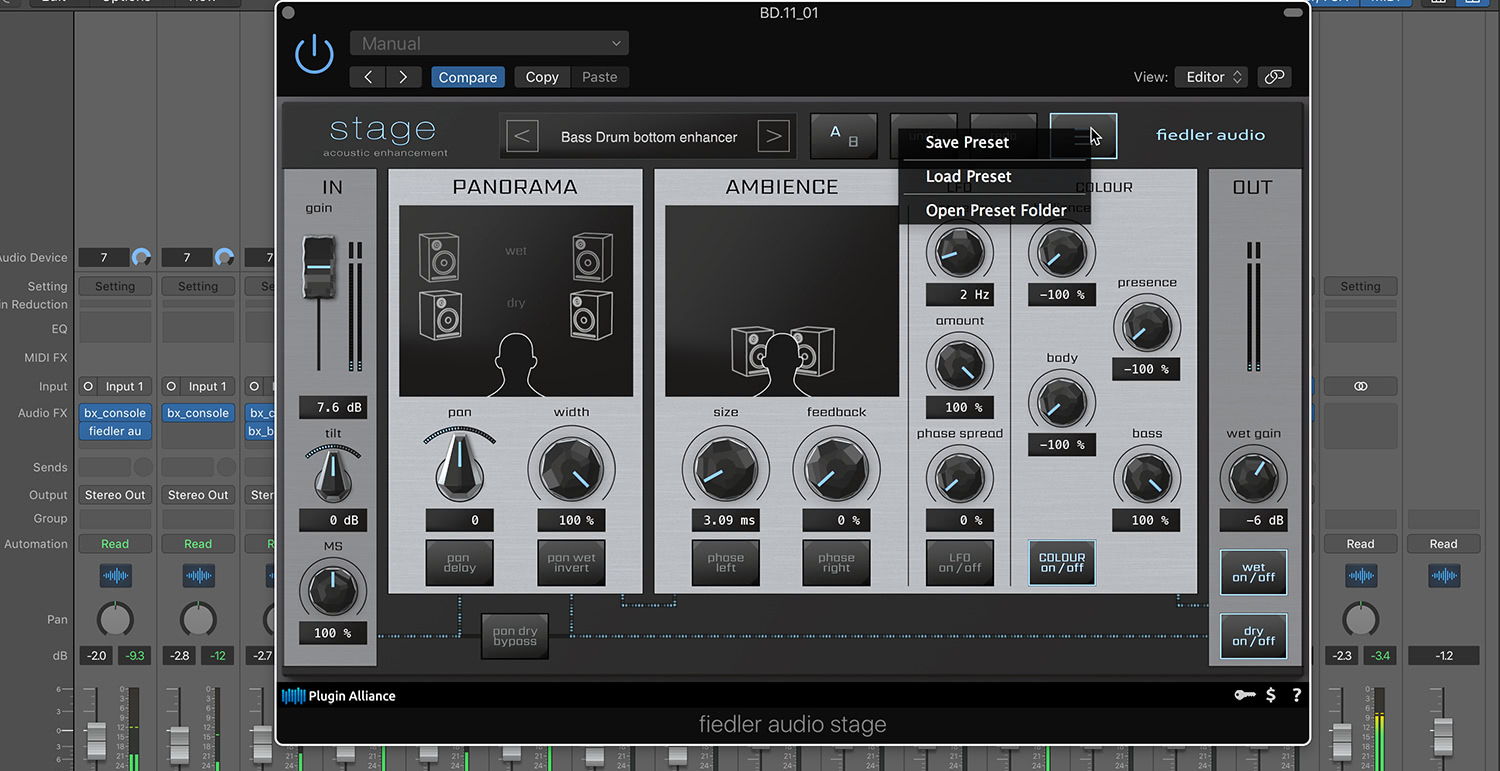This screenshot has width=1500, height=771.
Task: Toggle the plugin power bypass button
Action: [314, 54]
